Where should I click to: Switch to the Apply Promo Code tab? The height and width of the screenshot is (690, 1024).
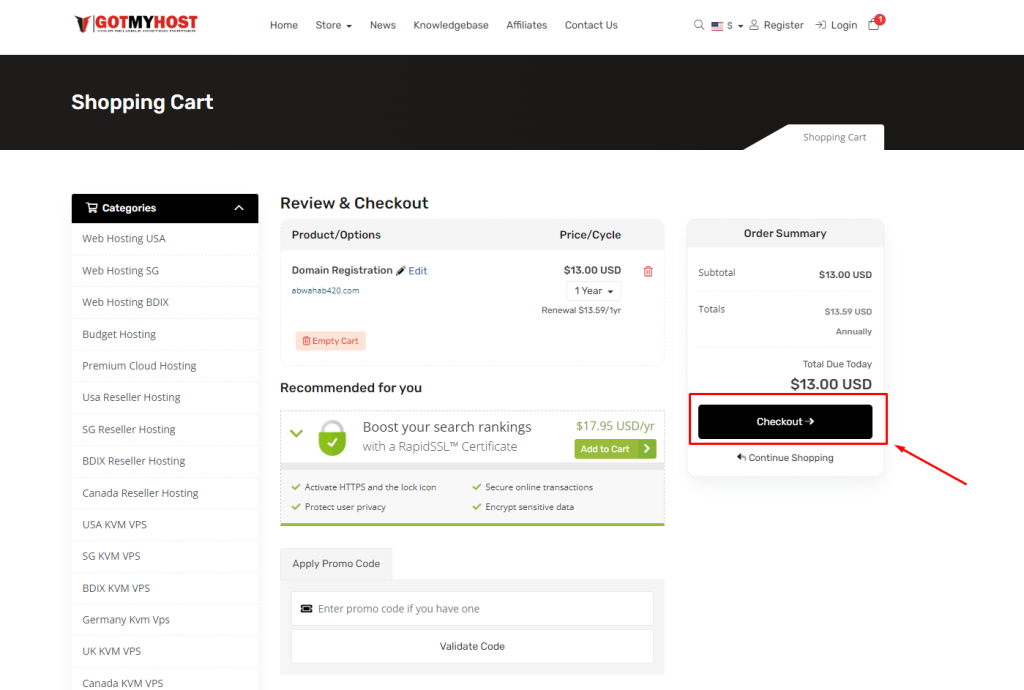pos(336,564)
